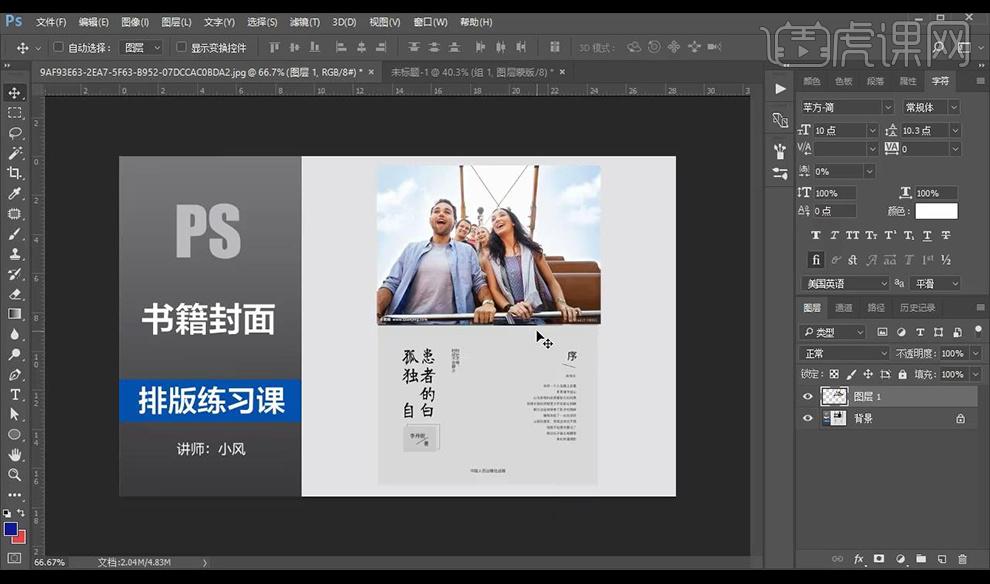Click the white 颜色 text color swatch

936,211
